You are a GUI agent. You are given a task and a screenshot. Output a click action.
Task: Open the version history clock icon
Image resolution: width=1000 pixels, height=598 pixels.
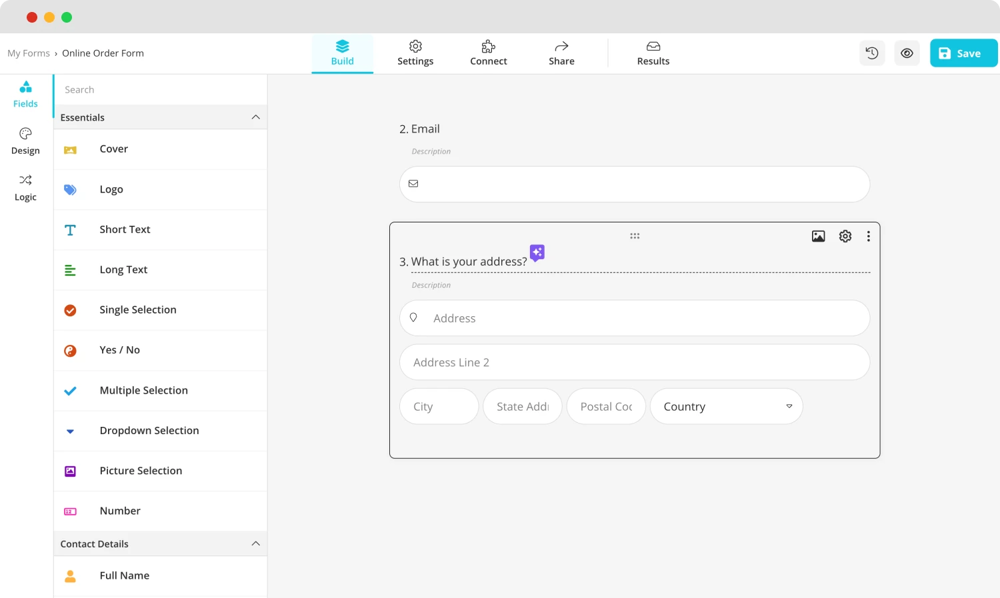[x=872, y=53]
